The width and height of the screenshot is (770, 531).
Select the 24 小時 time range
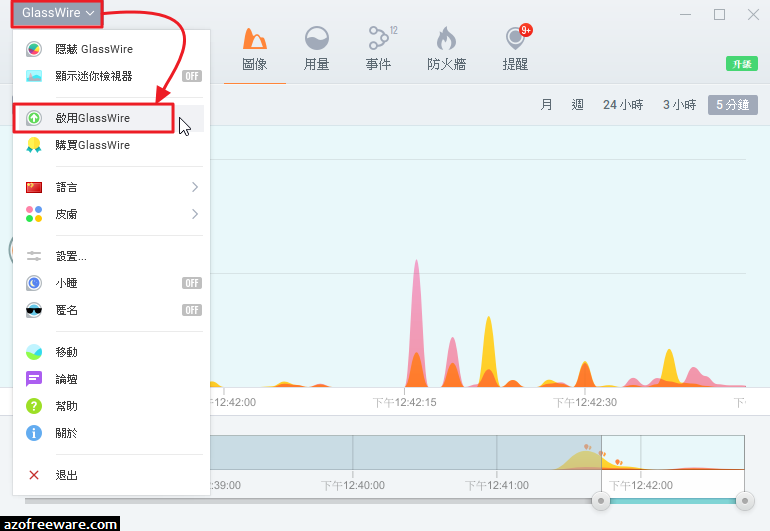[623, 105]
